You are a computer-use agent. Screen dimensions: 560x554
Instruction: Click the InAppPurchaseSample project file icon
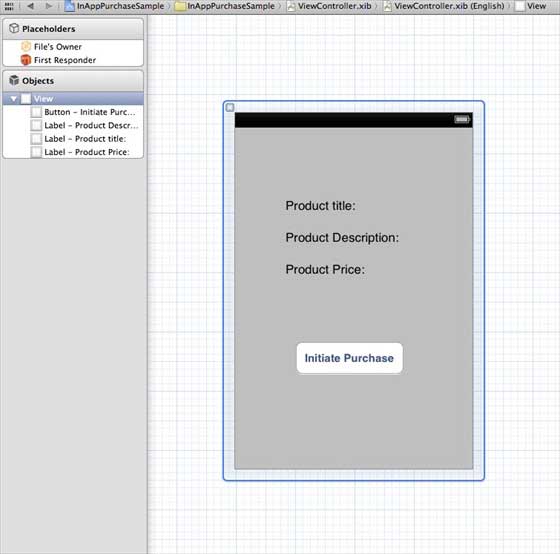(70, 6)
